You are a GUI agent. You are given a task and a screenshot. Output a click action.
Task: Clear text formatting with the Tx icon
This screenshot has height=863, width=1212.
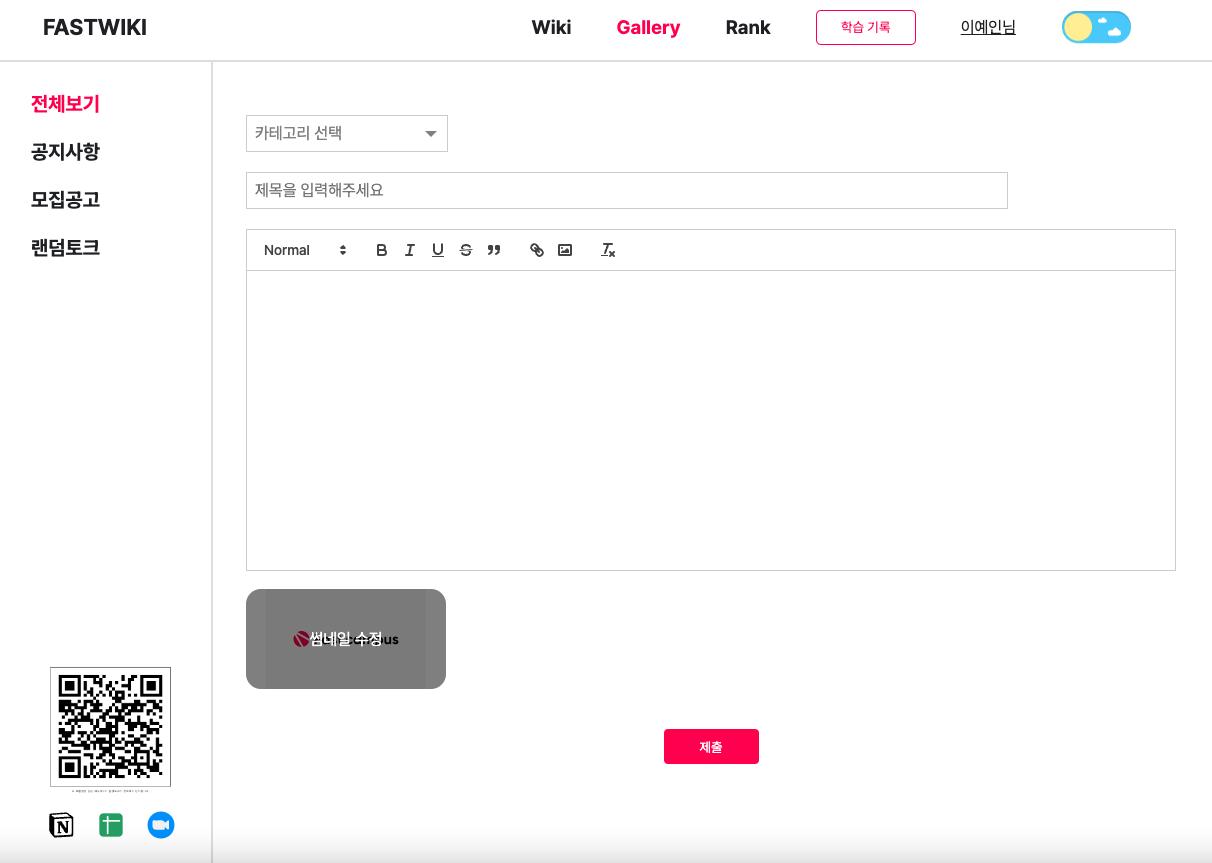(608, 250)
